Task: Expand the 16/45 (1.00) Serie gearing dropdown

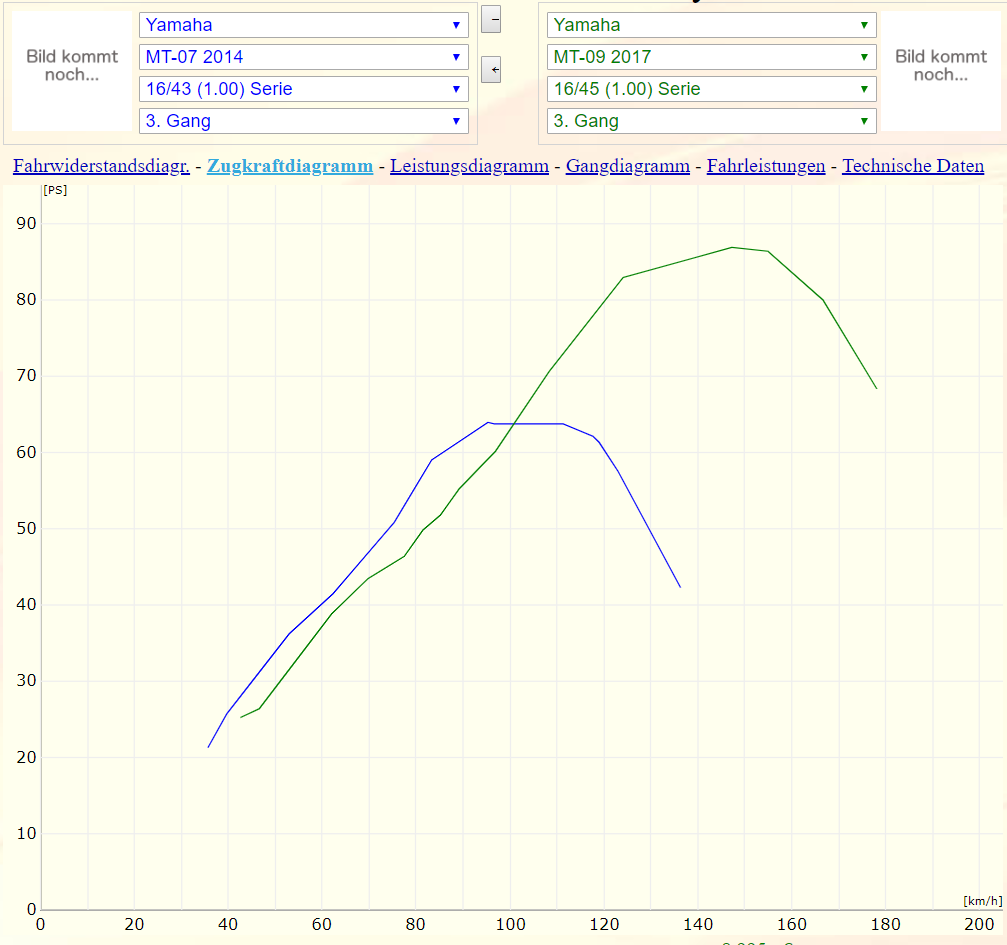Action: pos(711,89)
